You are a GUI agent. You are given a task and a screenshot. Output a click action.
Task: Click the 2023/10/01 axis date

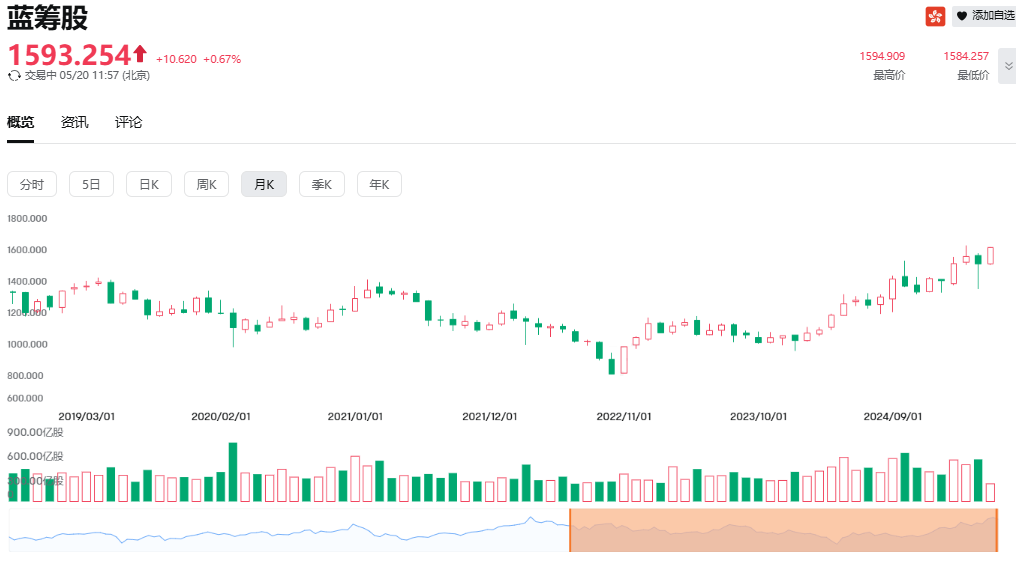point(759,417)
